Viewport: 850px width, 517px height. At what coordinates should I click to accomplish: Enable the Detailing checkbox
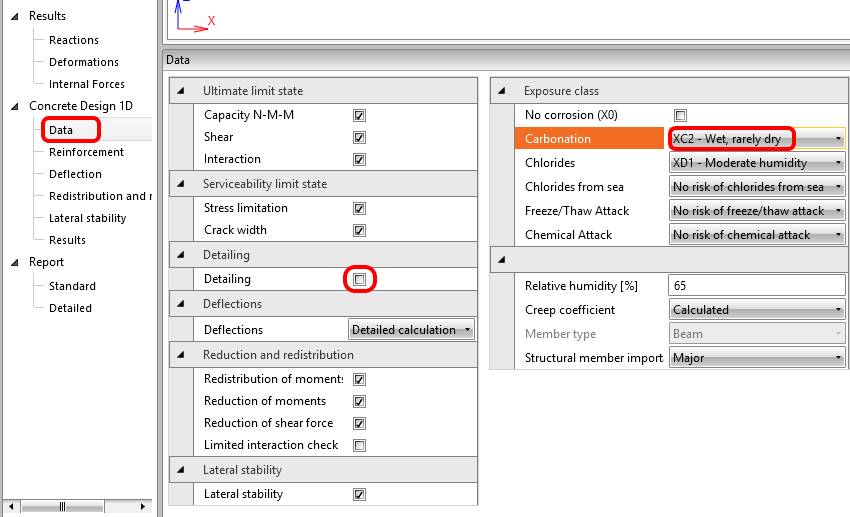pyautogui.click(x=359, y=280)
